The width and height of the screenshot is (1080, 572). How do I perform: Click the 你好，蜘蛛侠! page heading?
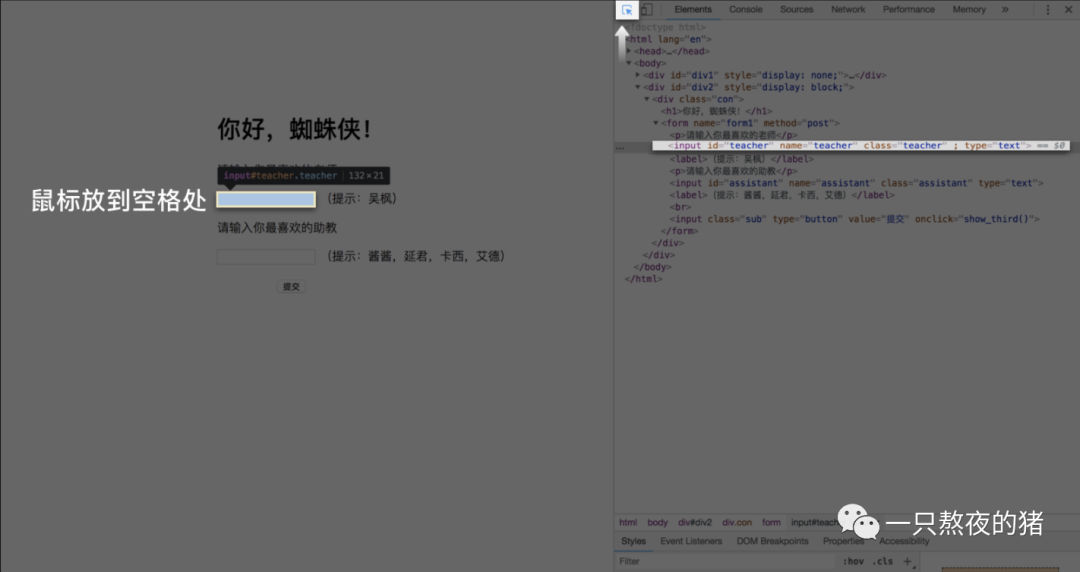pyautogui.click(x=295, y=129)
